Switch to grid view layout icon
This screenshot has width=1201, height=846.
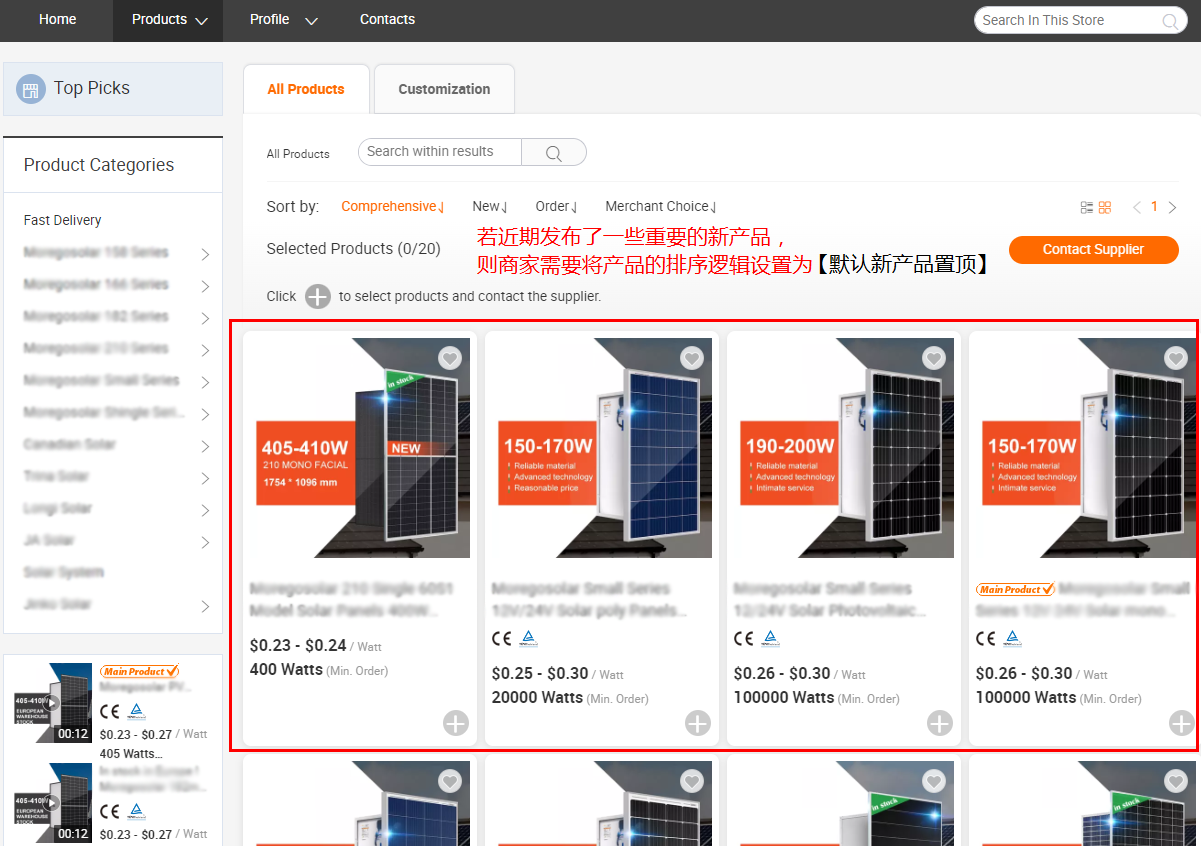(x=1105, y=207)
